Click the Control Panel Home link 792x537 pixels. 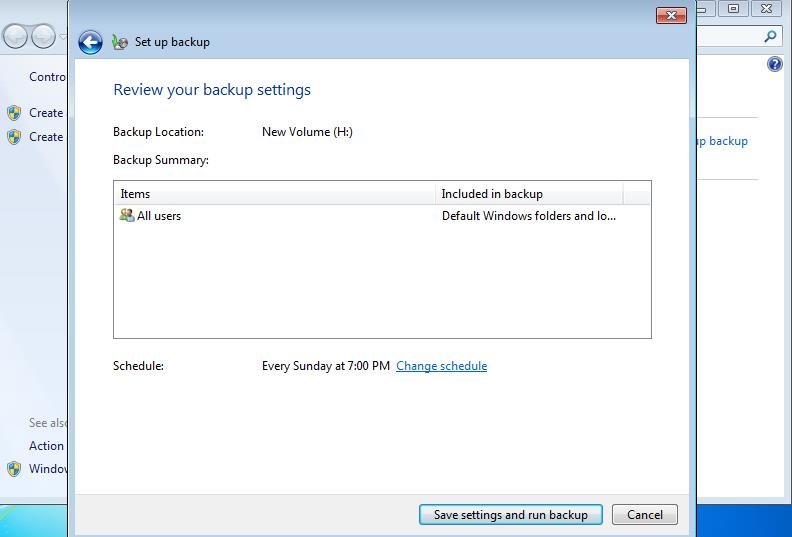(47, 77)
